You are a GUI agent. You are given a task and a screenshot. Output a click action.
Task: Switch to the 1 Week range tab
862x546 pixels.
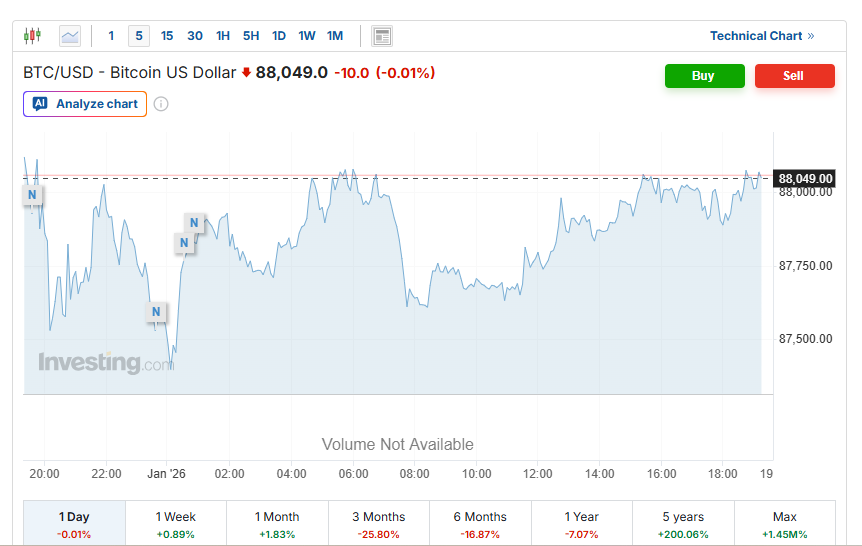pyautogui.click(x=176, y=523)
